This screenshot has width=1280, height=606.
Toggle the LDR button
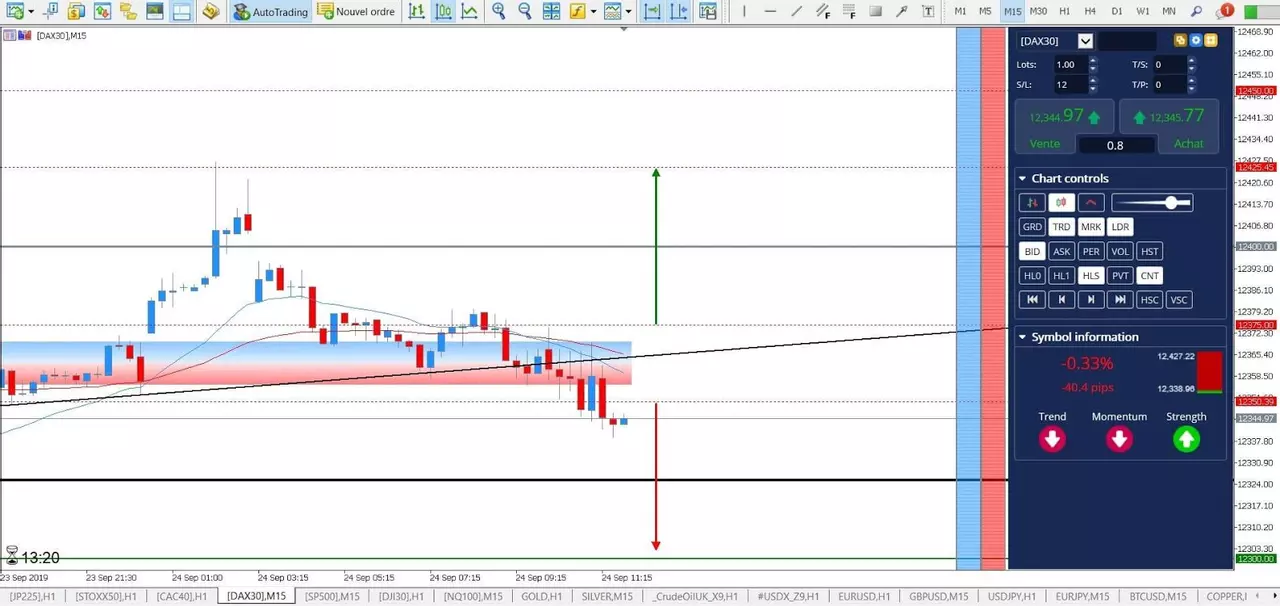[1120, 227]
